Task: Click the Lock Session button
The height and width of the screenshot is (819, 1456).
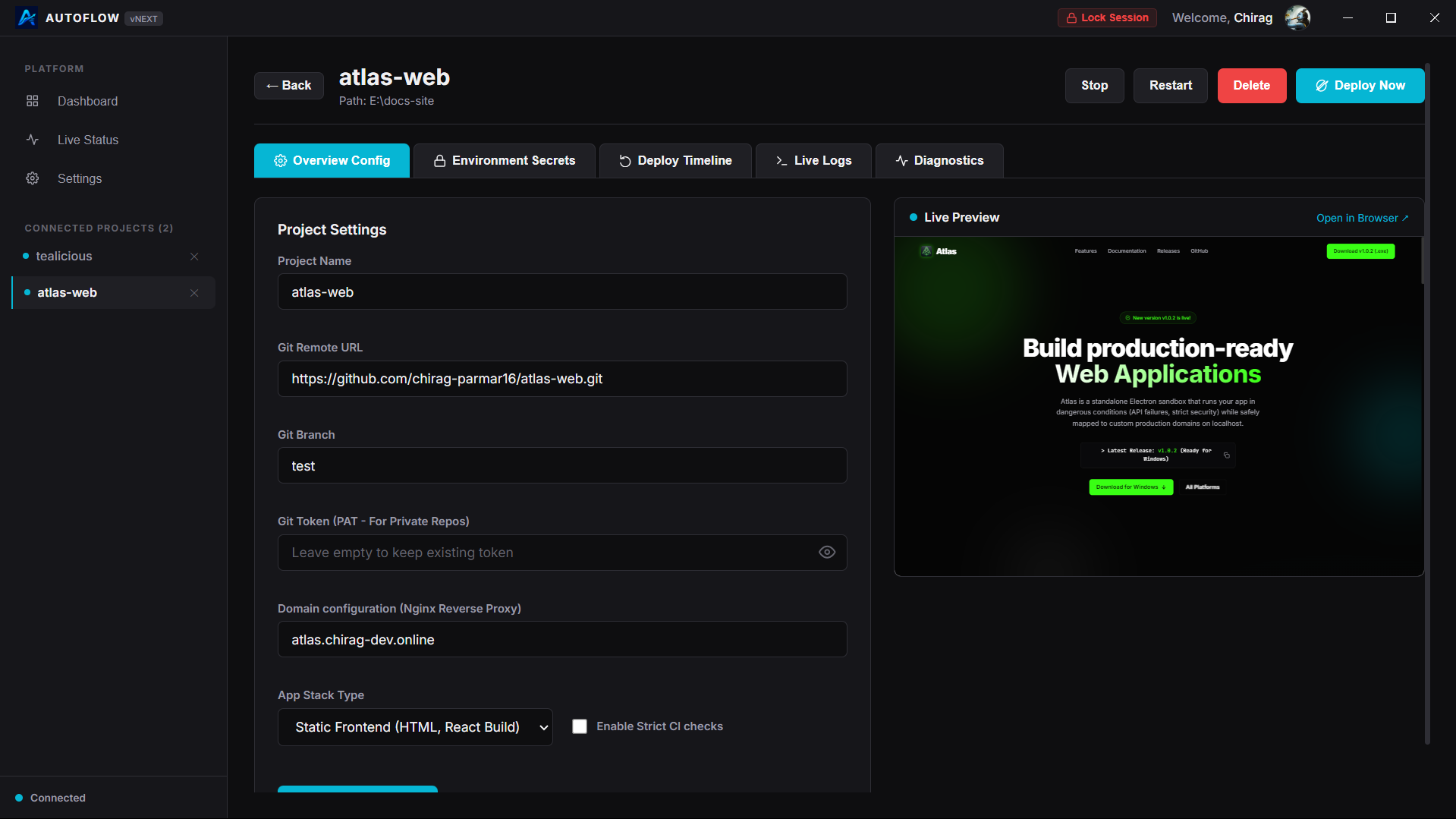Action: pos(1107,17)
